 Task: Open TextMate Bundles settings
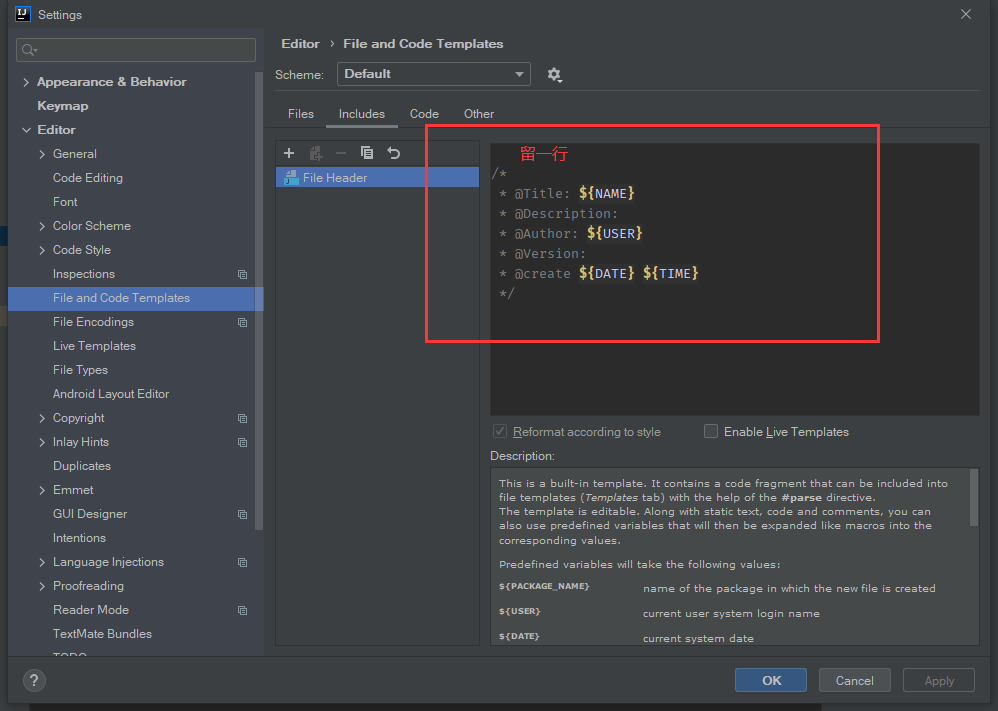click(x=102, y=634)
